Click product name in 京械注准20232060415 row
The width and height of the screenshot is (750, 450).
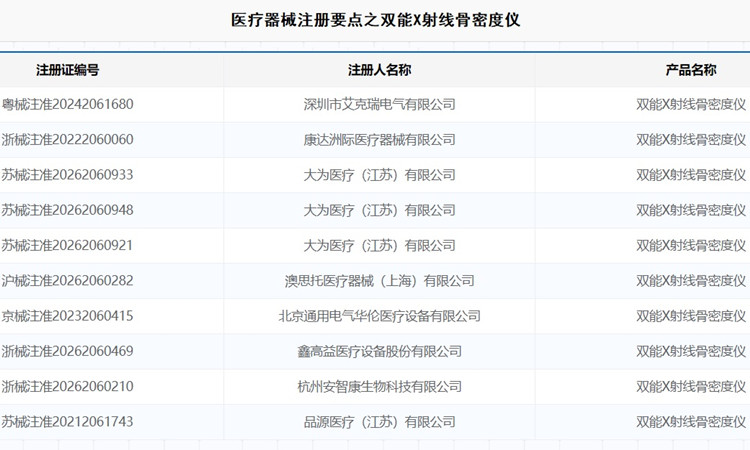click(x=691, y=316)
